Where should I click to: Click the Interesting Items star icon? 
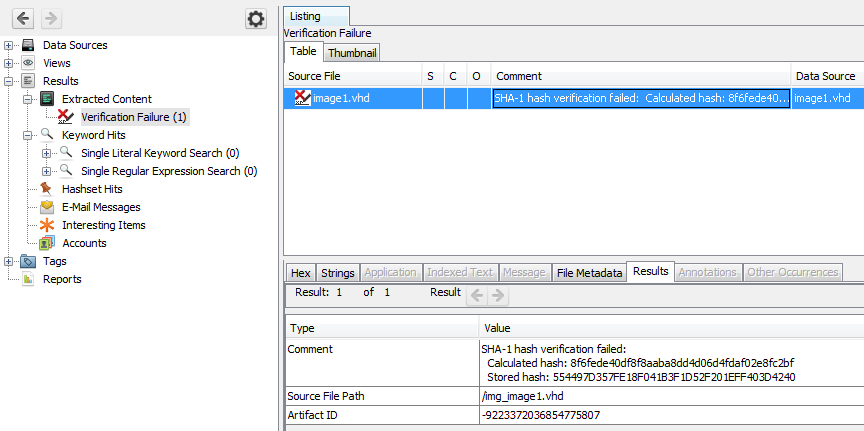pos(47,225)
